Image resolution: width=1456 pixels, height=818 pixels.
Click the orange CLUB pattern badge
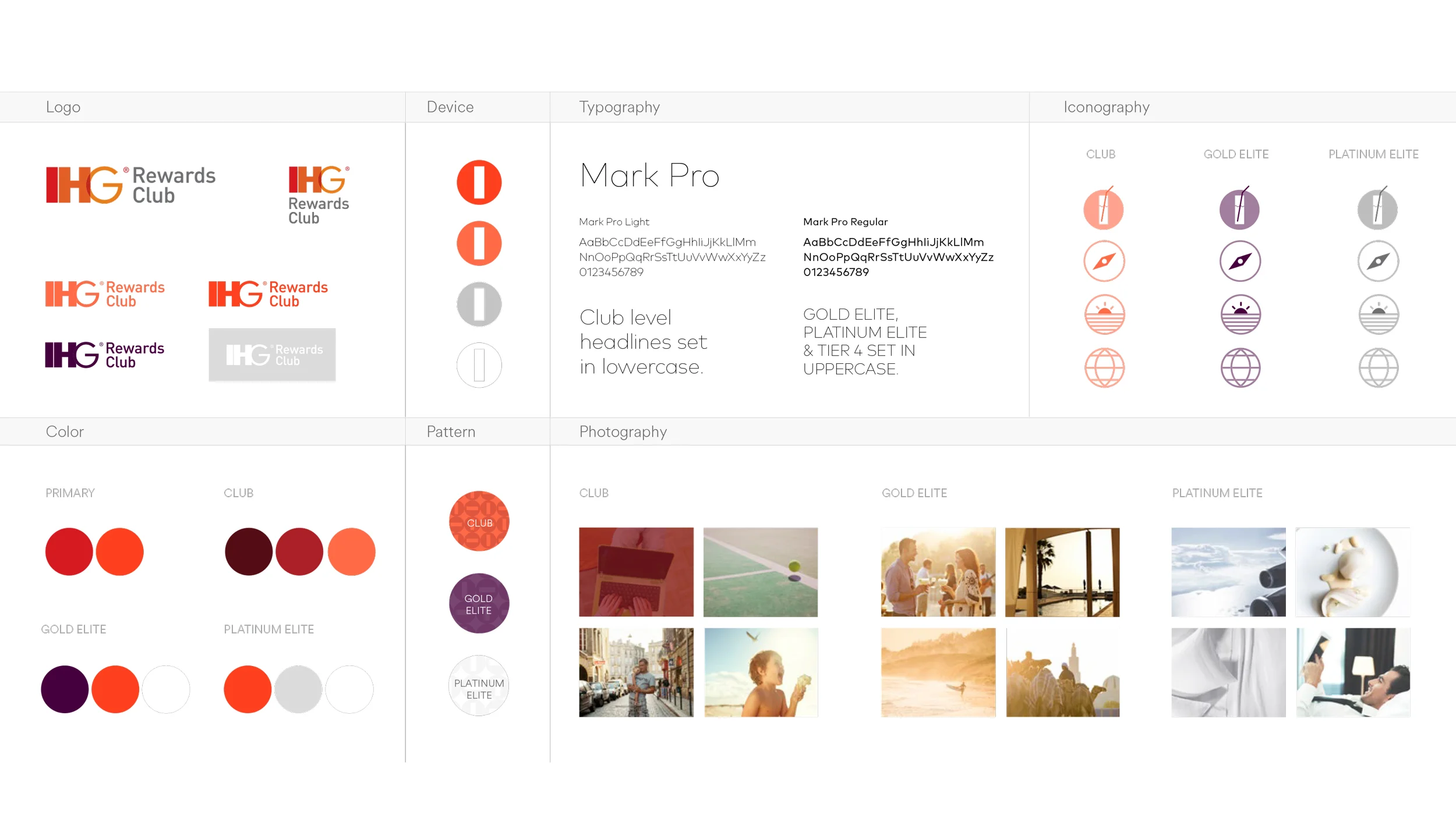479,521
